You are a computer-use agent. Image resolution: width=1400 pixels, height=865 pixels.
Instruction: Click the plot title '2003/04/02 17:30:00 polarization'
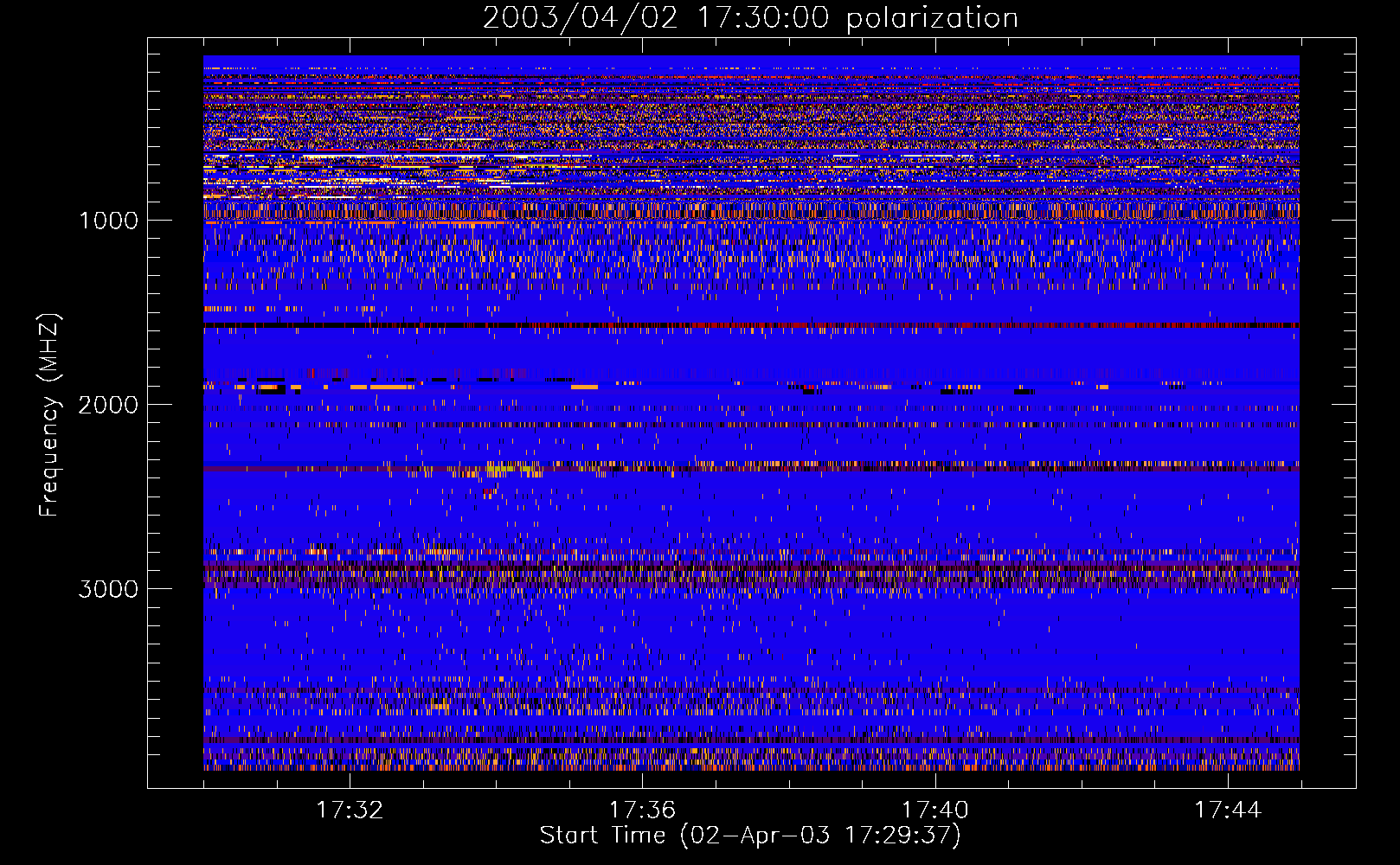[749, 18]
